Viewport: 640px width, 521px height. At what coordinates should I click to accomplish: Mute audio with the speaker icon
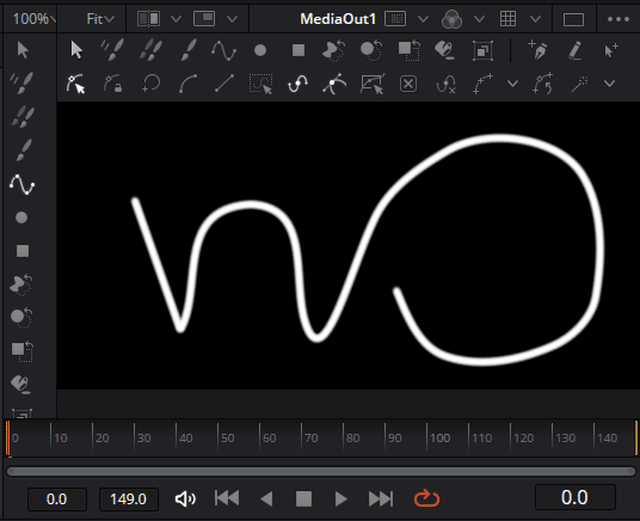pyautogui.click(x=185, y=499)
